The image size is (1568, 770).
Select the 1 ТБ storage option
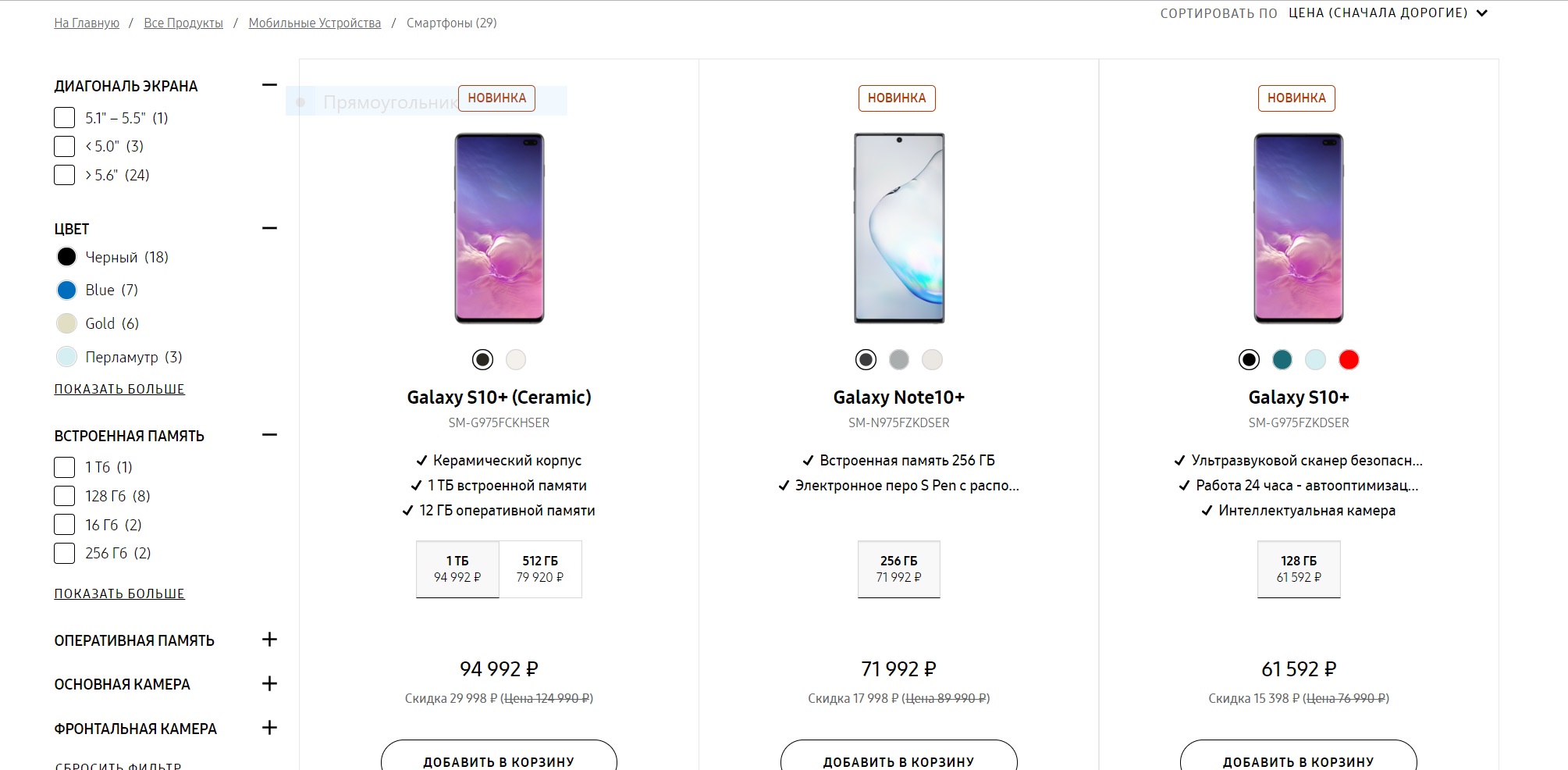tap(457, 569)
